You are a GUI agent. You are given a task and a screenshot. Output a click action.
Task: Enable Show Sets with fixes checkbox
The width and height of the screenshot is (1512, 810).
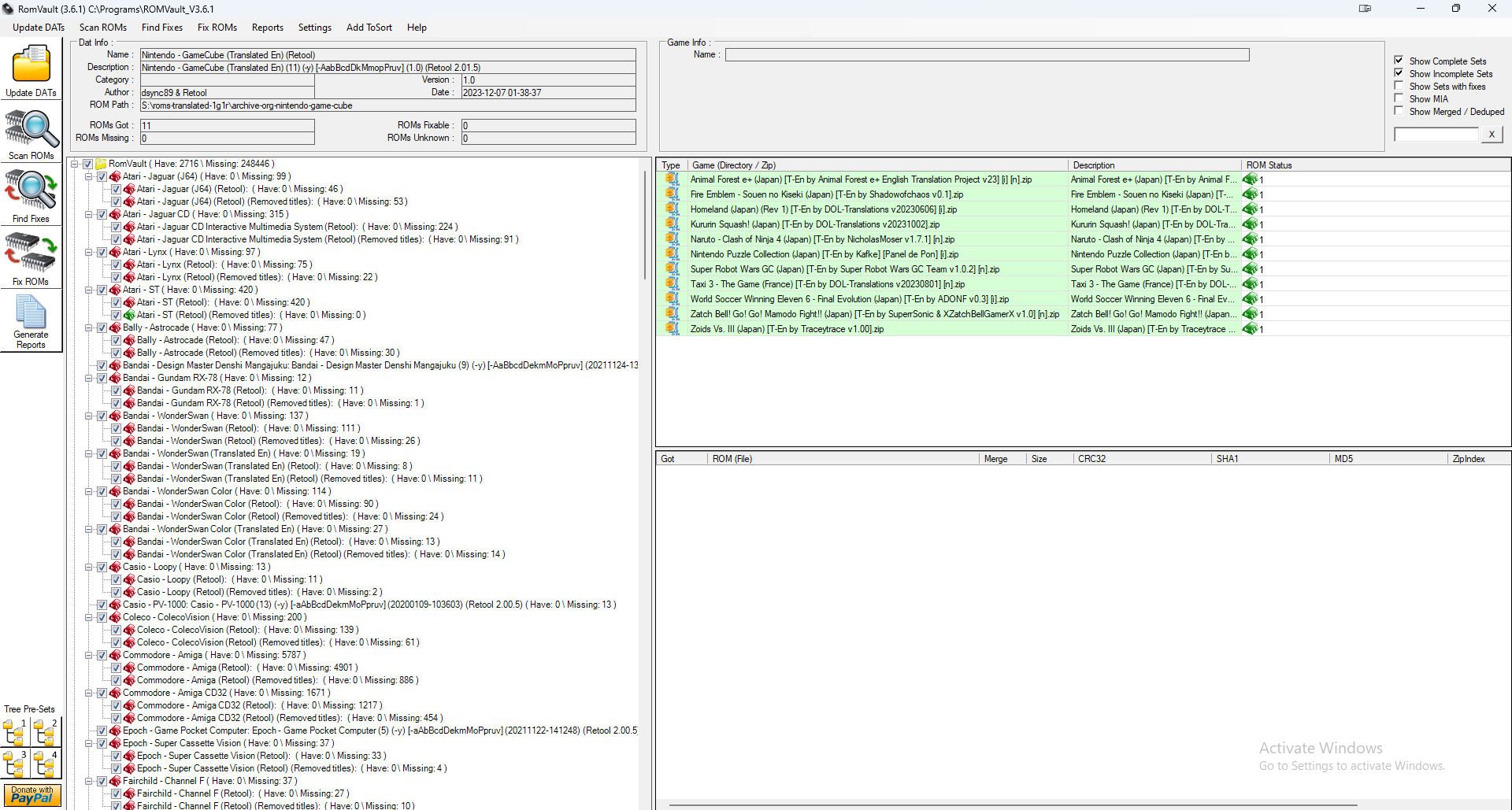(x=1399, y=86)
